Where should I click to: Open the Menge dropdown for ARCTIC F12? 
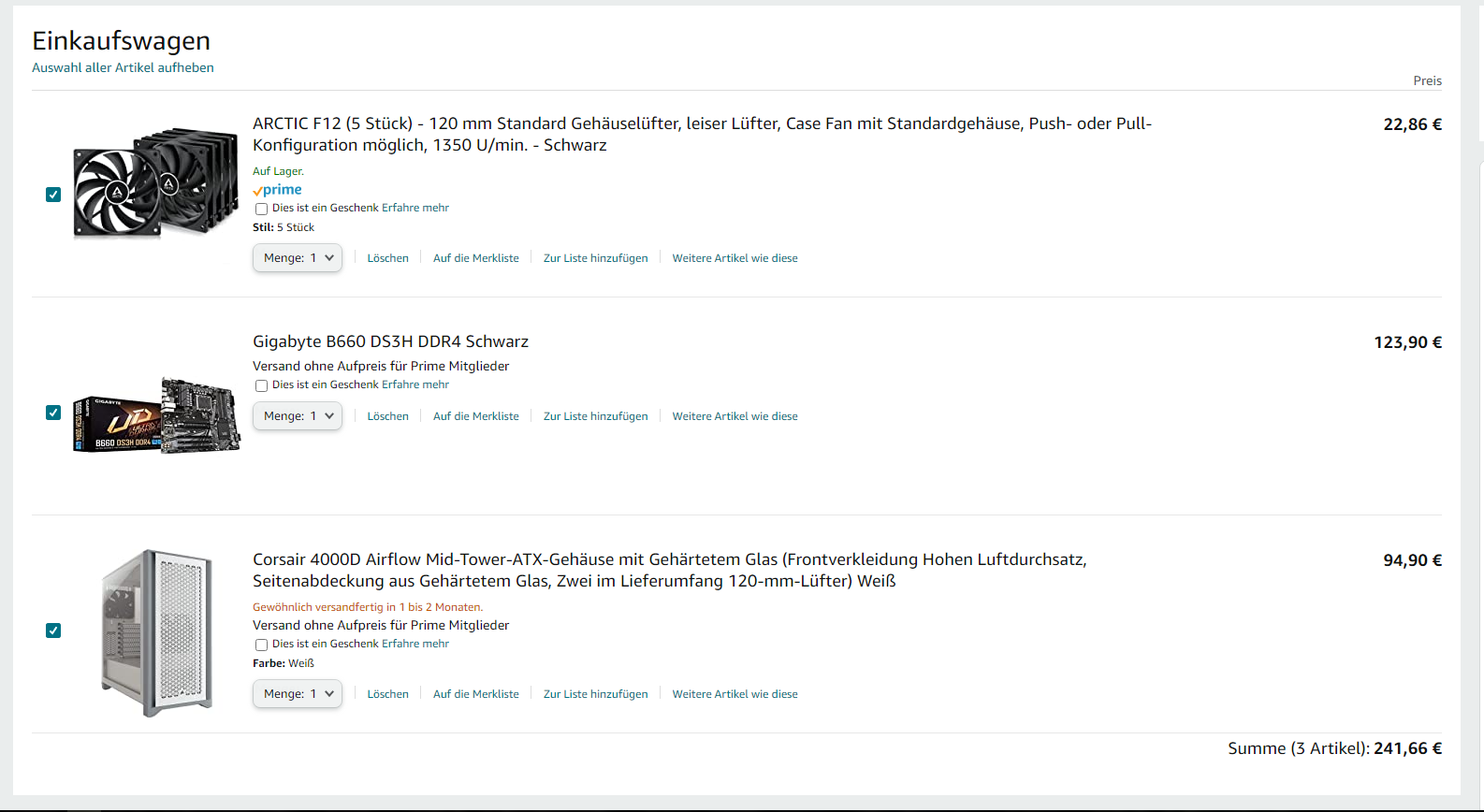click(x=298, y=258)
